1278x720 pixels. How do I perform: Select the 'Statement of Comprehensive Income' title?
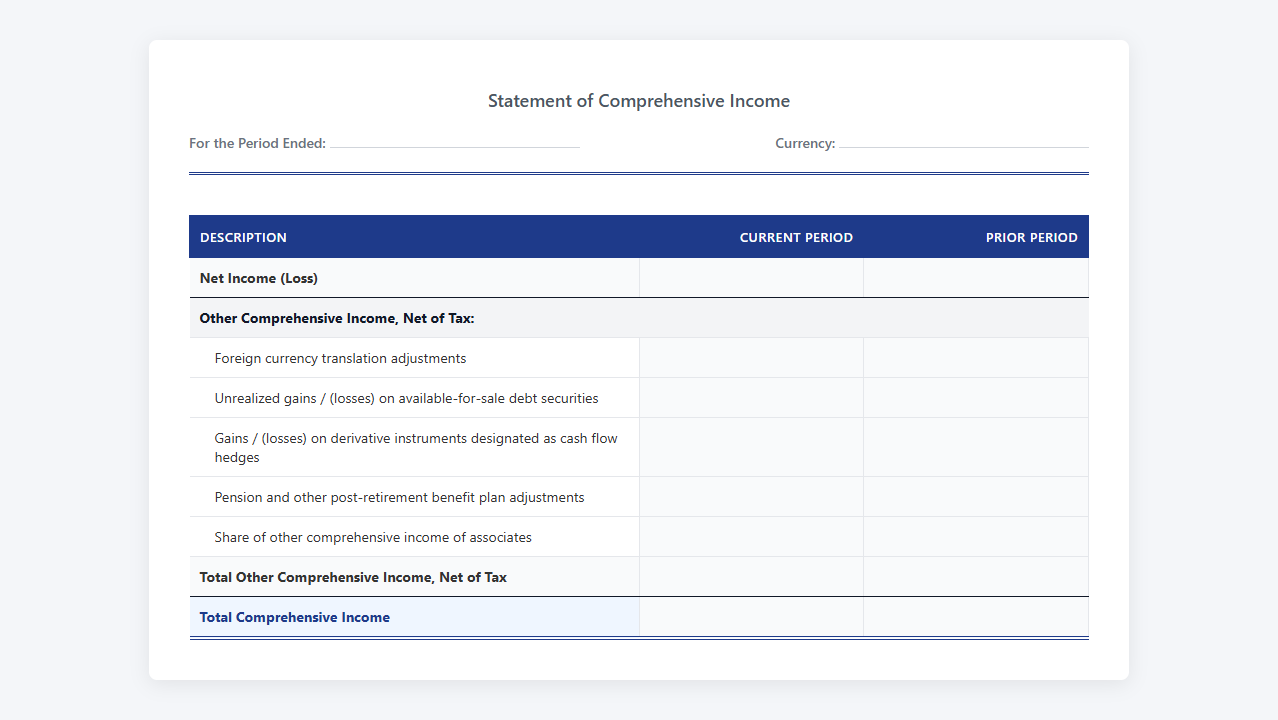[x=639, y=101]
